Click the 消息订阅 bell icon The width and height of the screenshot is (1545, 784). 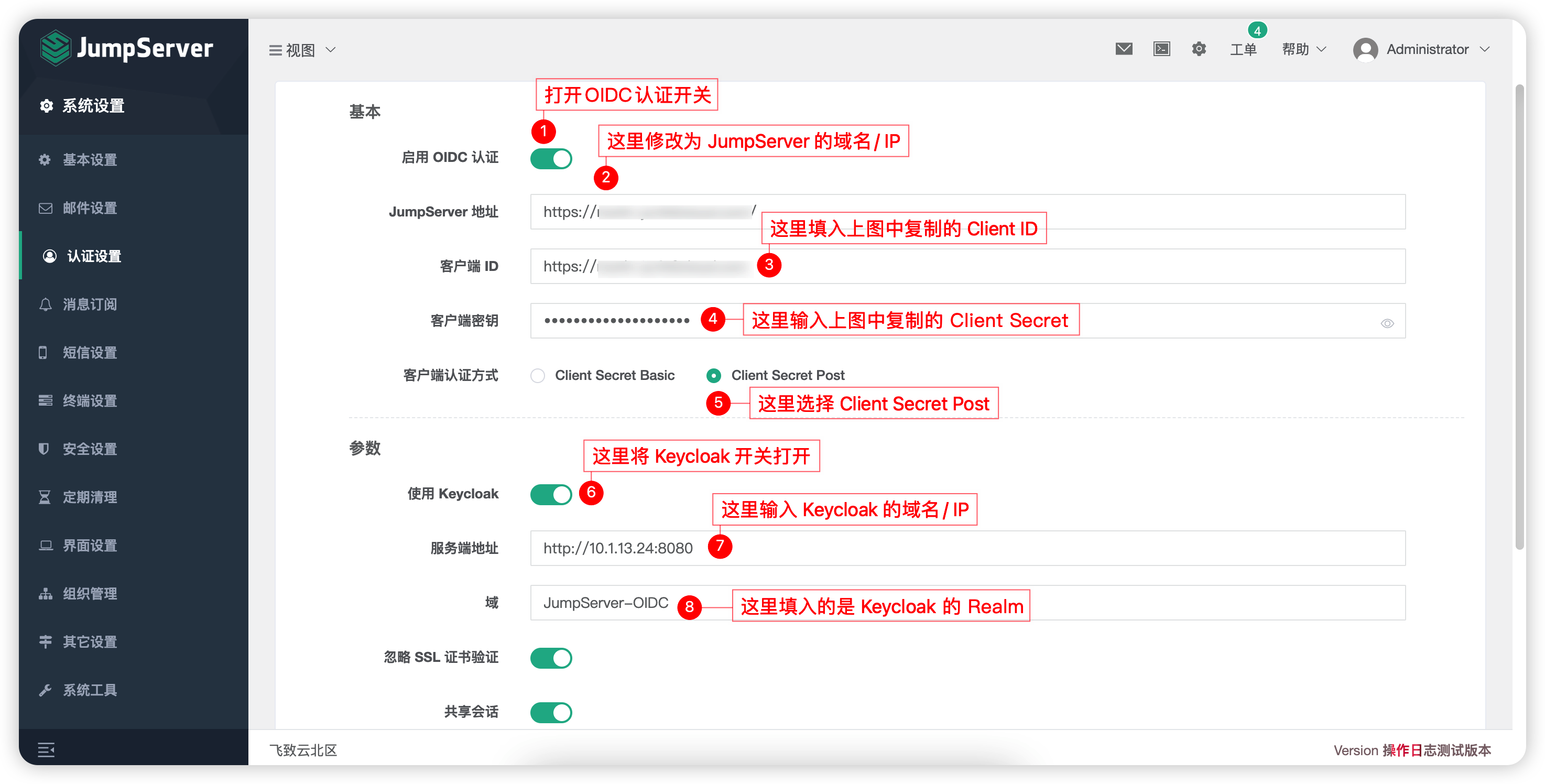click(x=46, y=304)
